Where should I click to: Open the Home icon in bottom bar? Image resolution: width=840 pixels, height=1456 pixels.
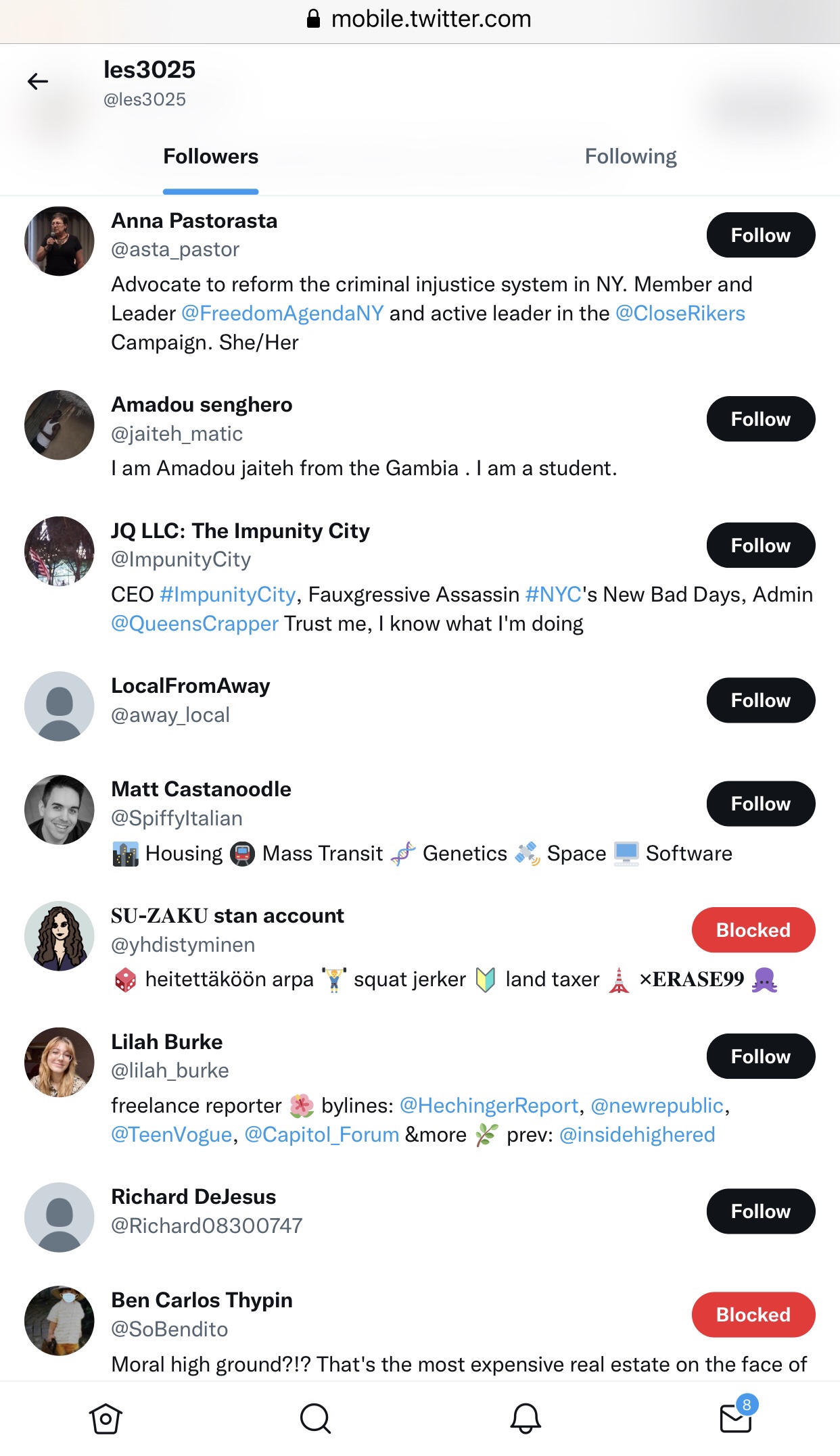(106, 1418)
